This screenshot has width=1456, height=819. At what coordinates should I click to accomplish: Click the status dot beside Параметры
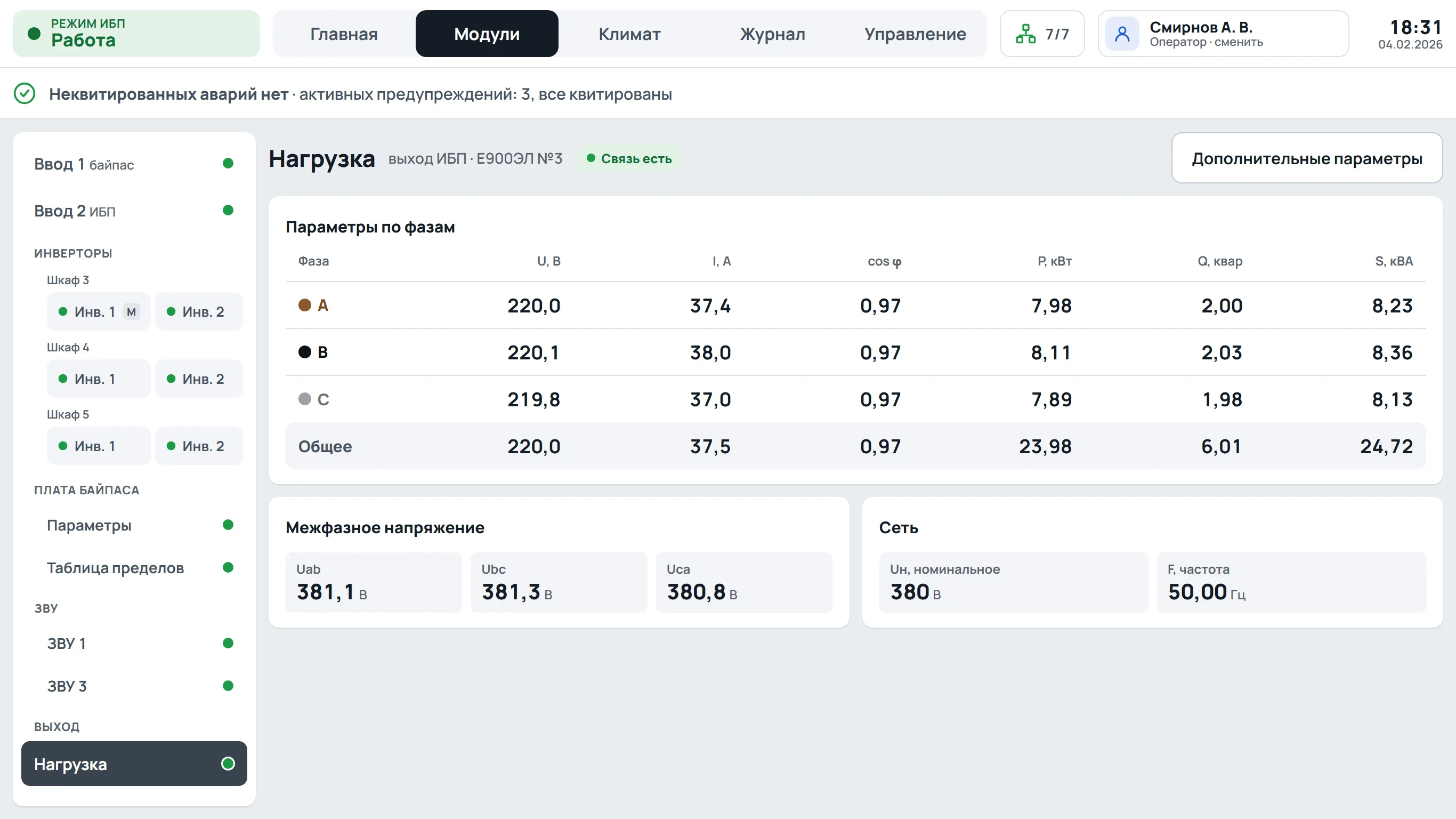coord(228,525)
